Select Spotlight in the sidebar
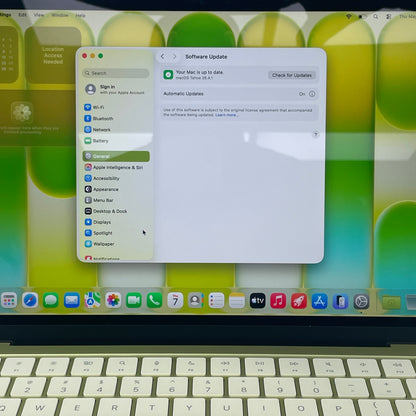The height and width of the screenshot is (416, 416). point(116,233)
